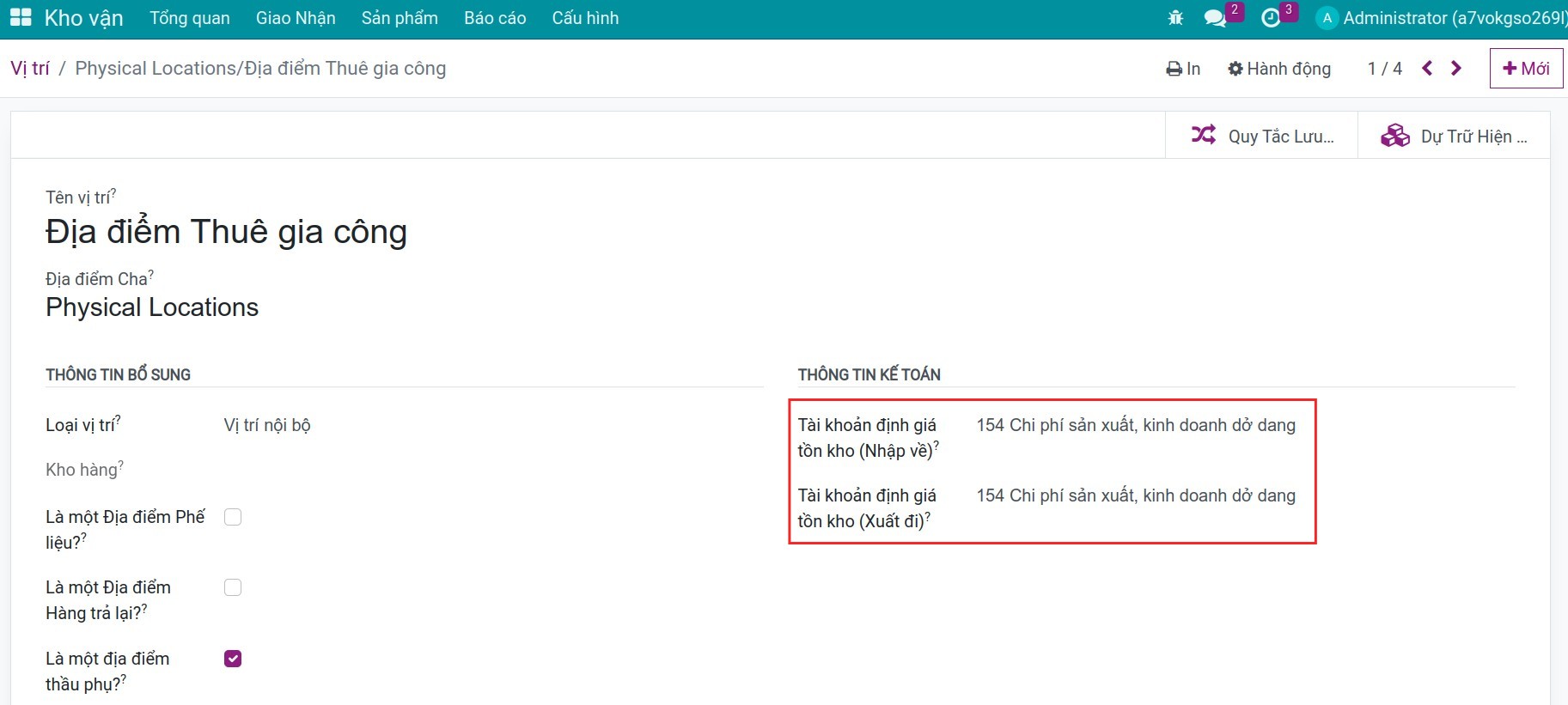
Task: Click the Administrator user avatar
Action: 1327,18
